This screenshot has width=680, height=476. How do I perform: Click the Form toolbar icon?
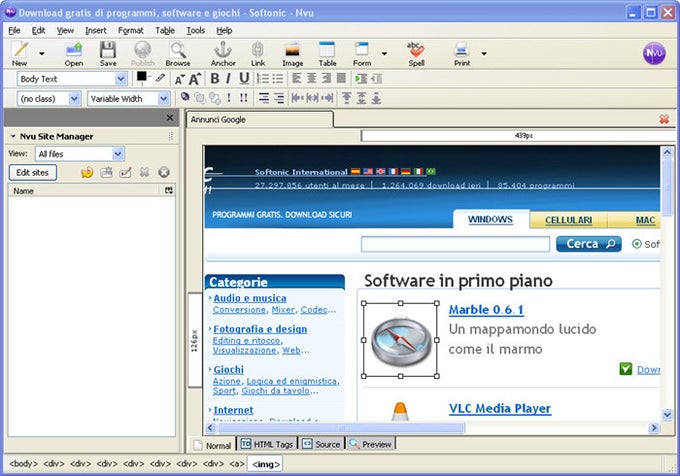click(x=362, y=54)
